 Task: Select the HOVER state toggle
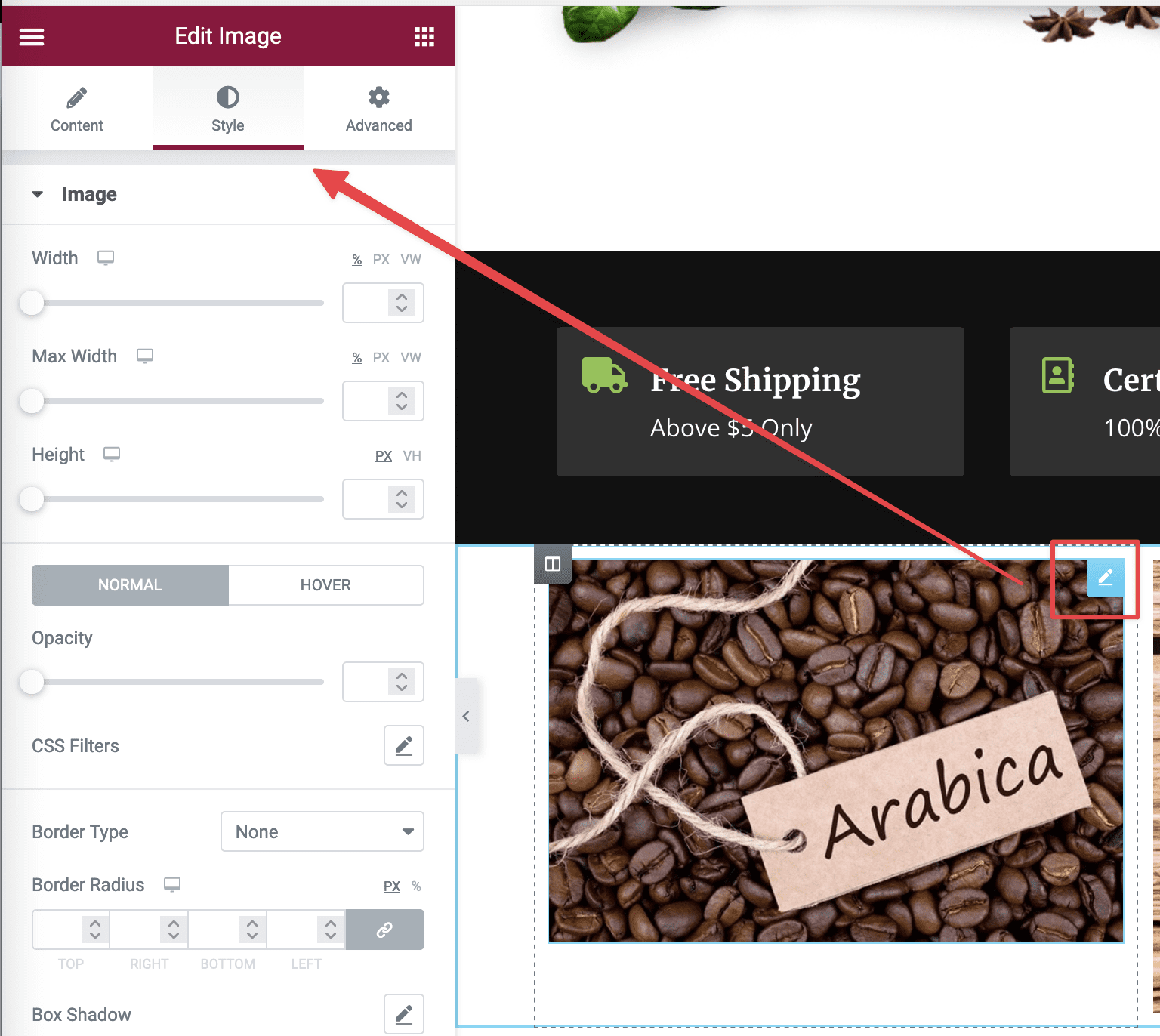325,585
